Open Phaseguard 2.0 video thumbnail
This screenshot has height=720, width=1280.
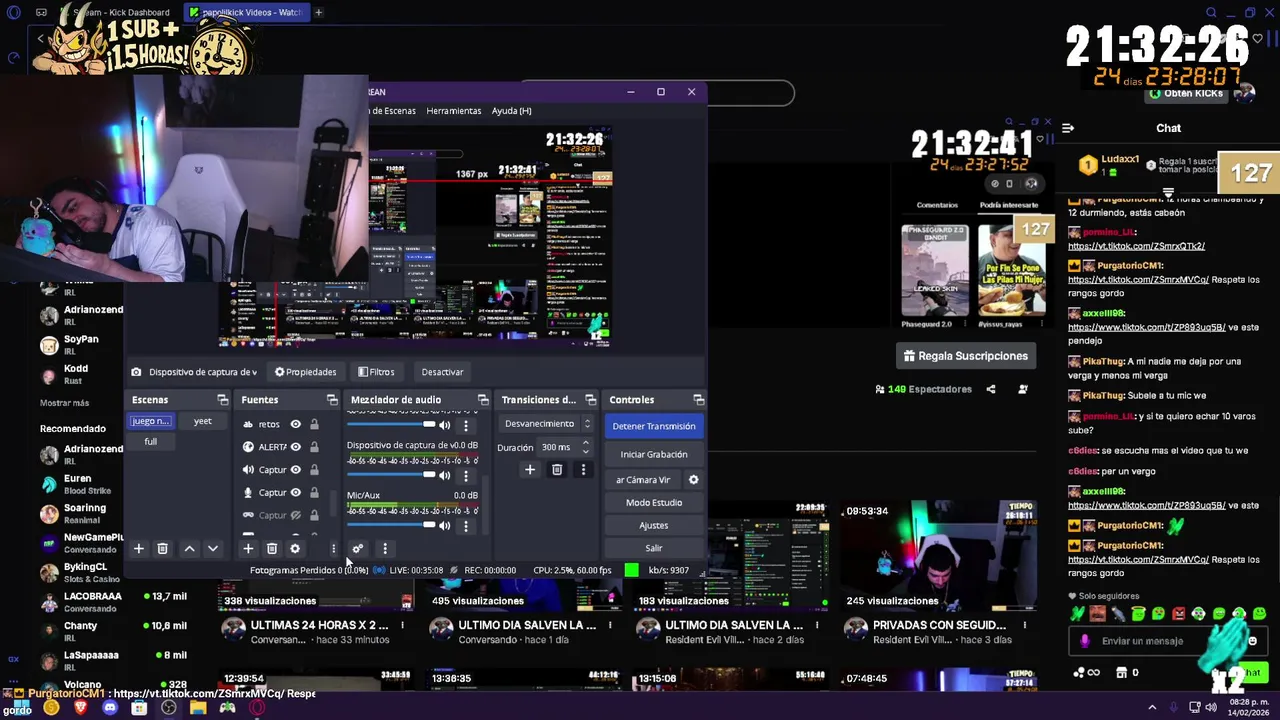(x=935, y=270)
